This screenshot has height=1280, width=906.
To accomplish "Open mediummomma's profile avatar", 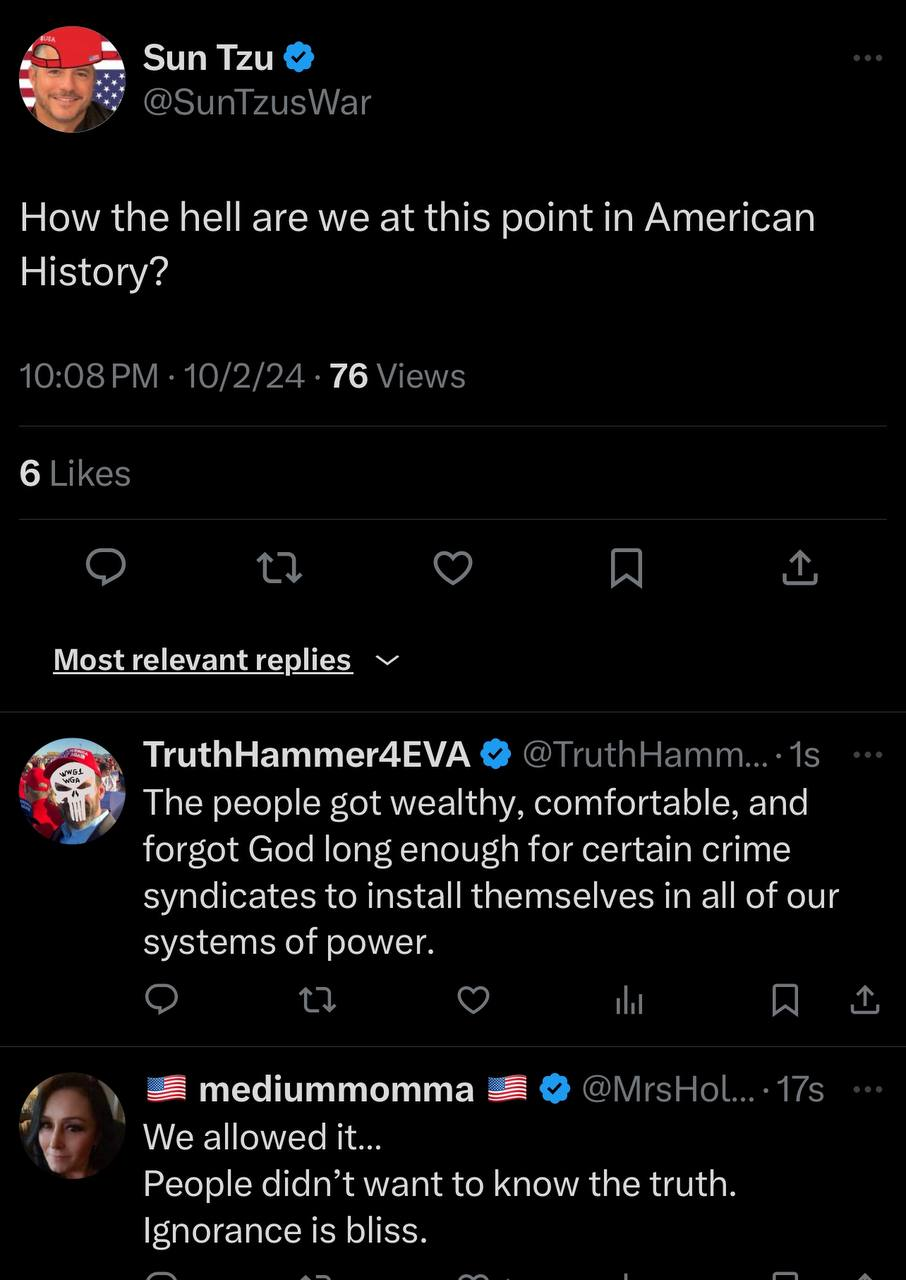I will 72,1126.
